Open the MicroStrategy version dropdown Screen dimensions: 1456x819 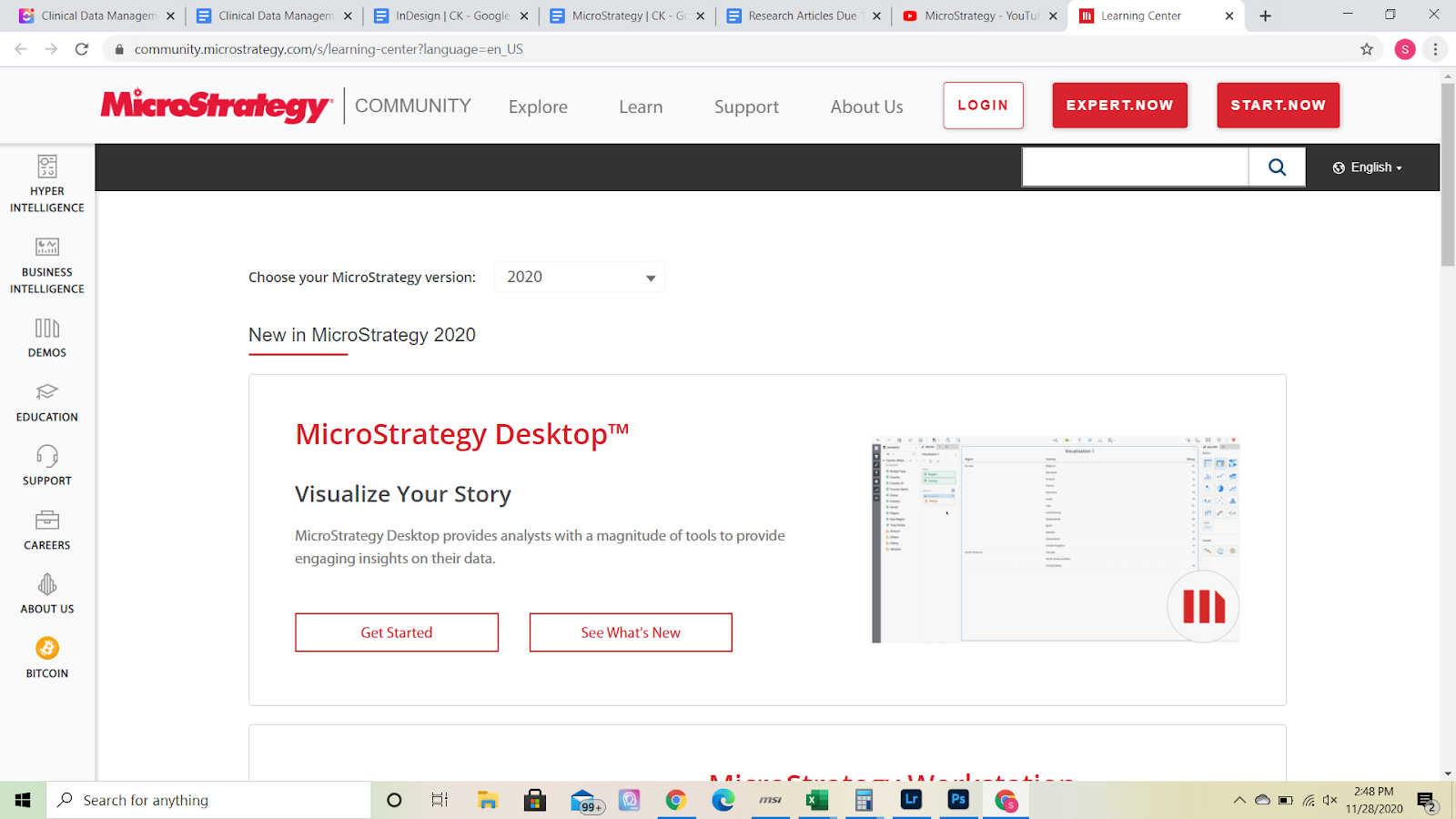pos(580,277)
